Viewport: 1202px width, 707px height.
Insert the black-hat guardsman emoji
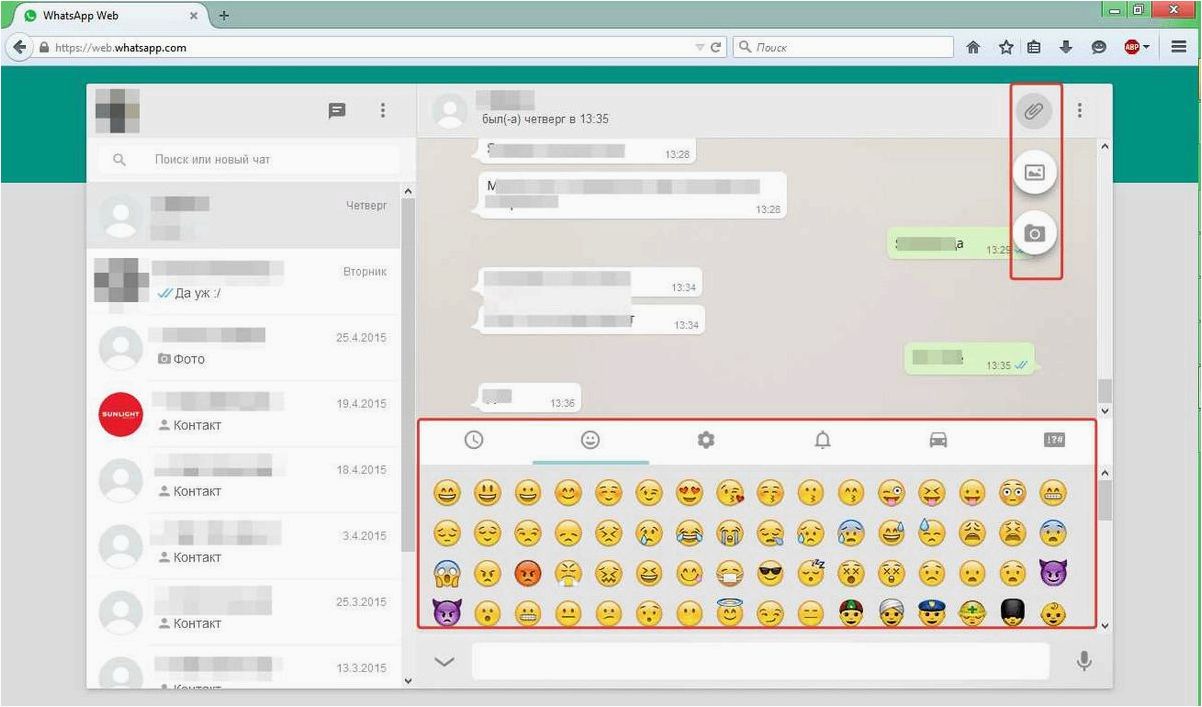(1013, 612)
